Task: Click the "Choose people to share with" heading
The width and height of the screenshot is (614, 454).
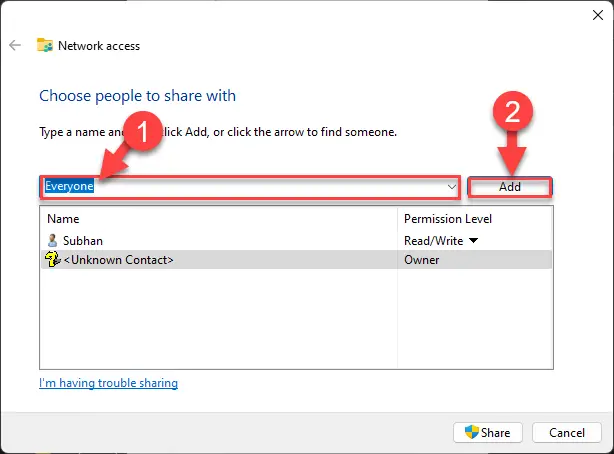Action: 137,96
